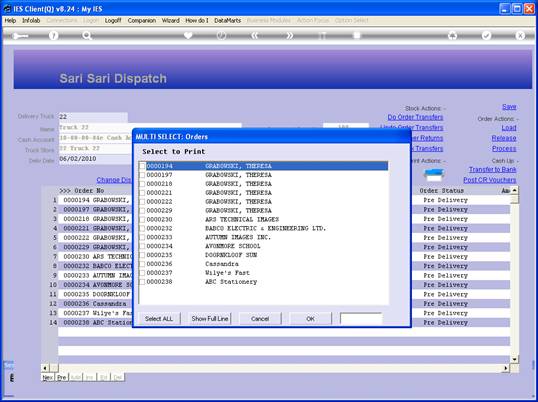Open the DataMarts menu
Image resolution: width=538 pixels, height=402 pixels.
[227, 21]
